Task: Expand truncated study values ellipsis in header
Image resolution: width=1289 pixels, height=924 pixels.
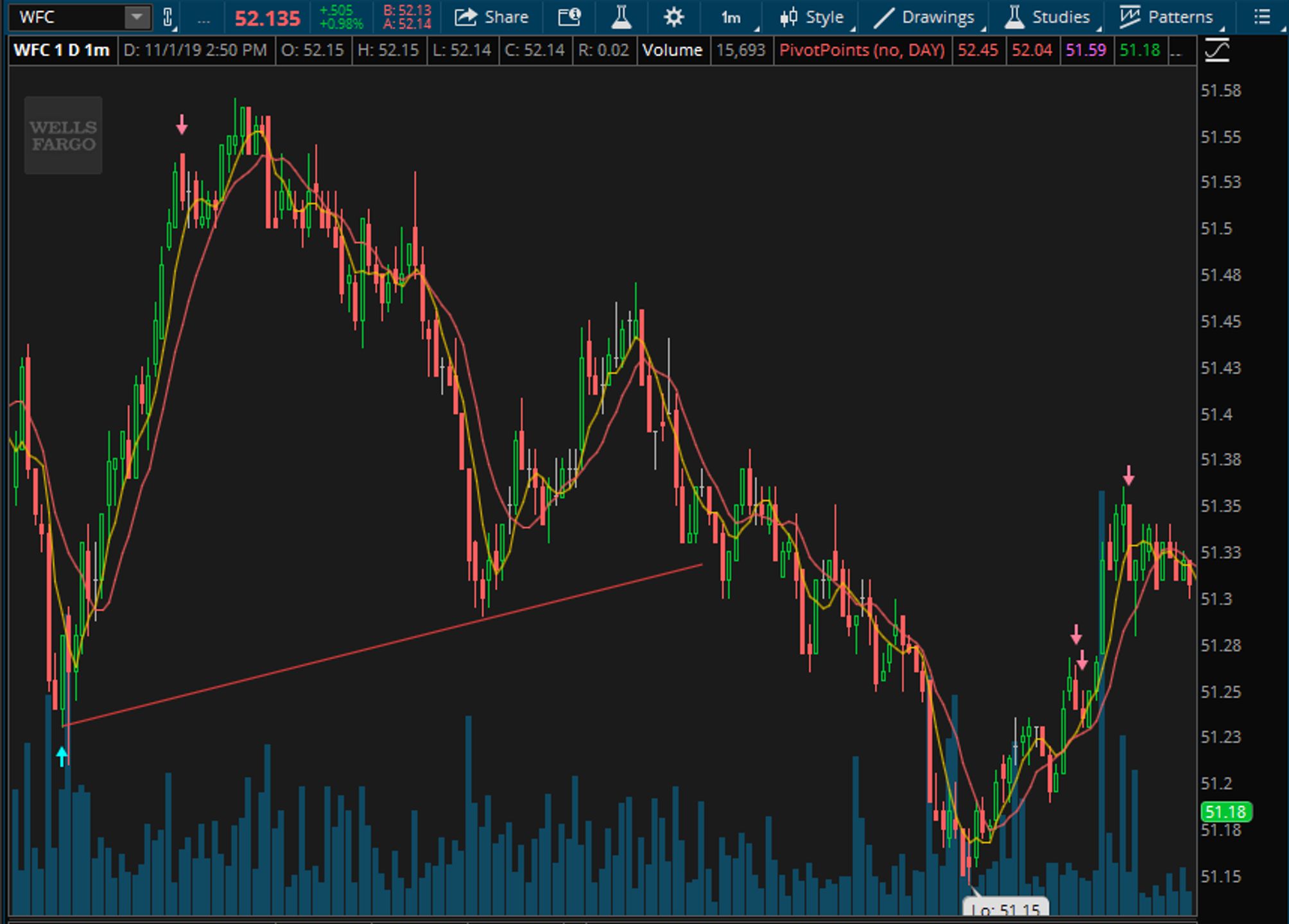Action: click(x=1176, y=51)
